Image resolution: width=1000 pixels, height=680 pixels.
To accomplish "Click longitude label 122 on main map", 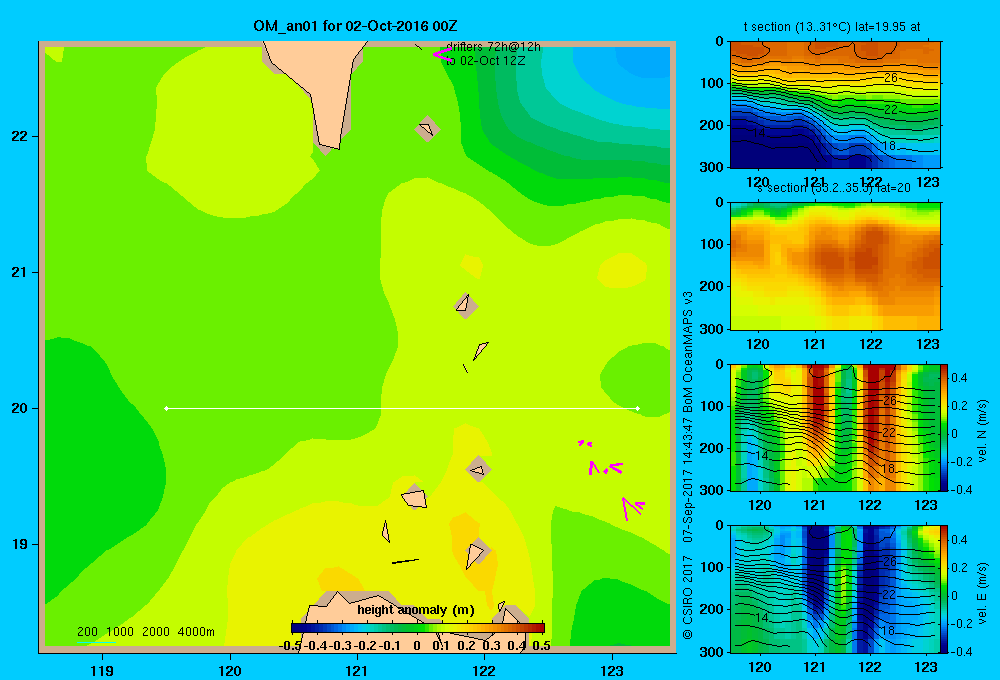I will (484, 670).
